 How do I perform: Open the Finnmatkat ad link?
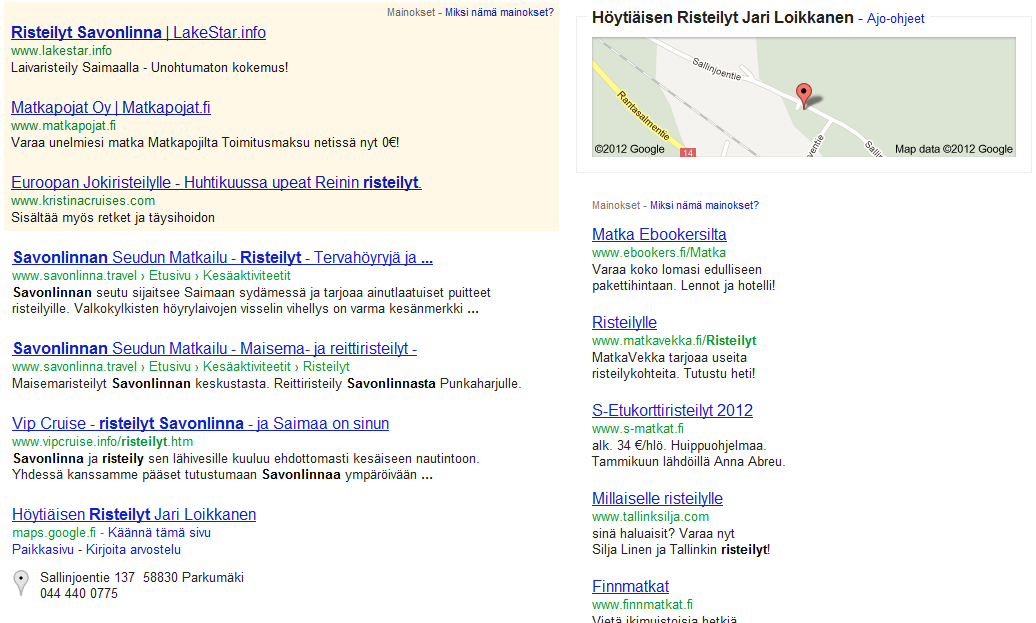point(630,587)
